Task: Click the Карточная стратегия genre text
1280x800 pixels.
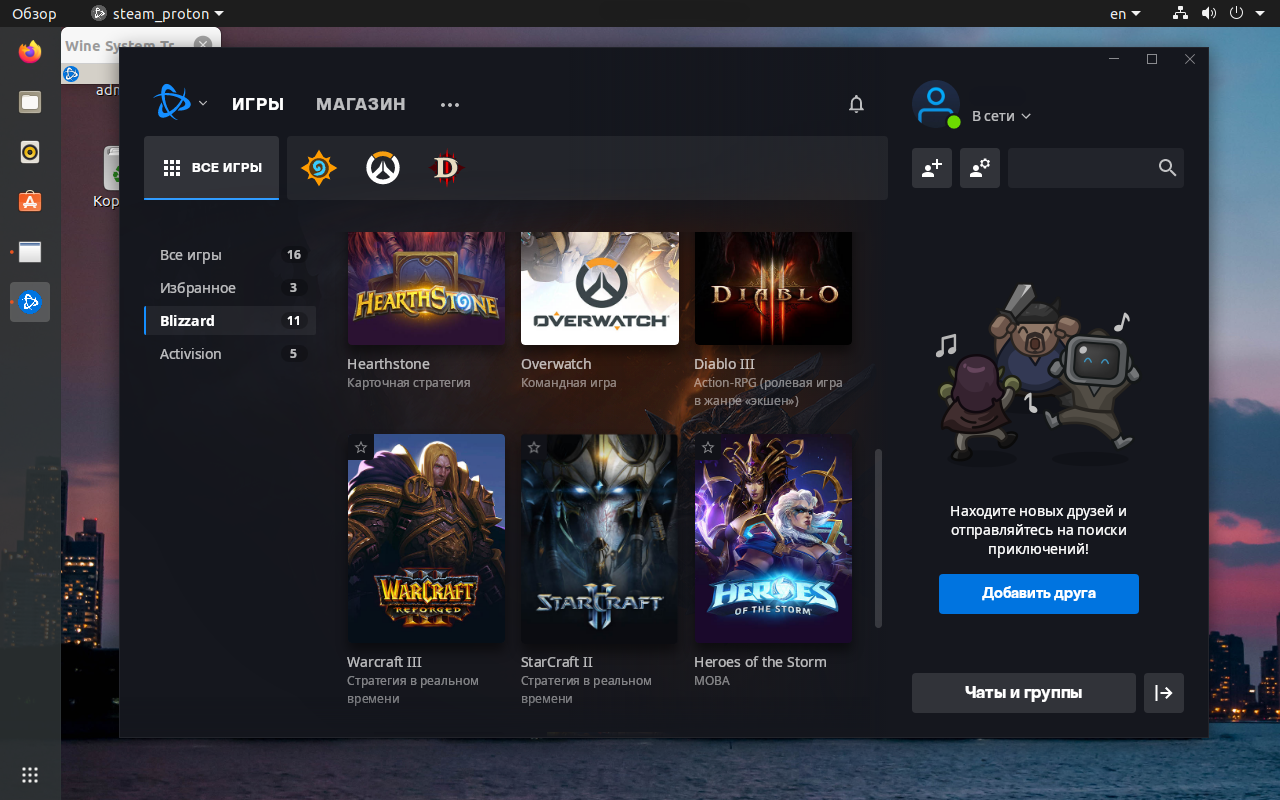Action: click(x=408, y=383)
